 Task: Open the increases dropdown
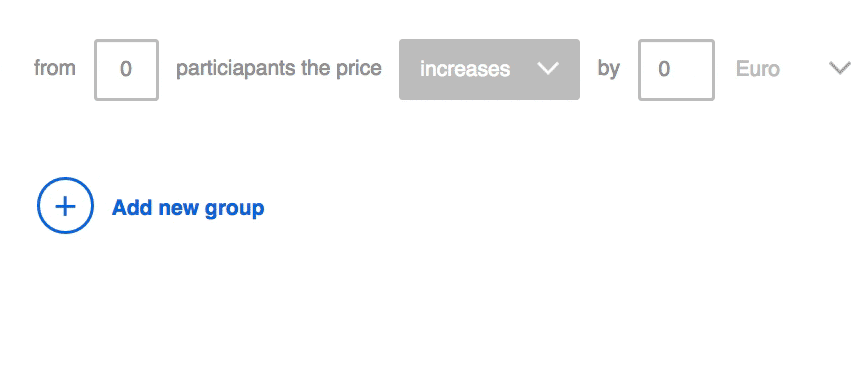[489, 69]
